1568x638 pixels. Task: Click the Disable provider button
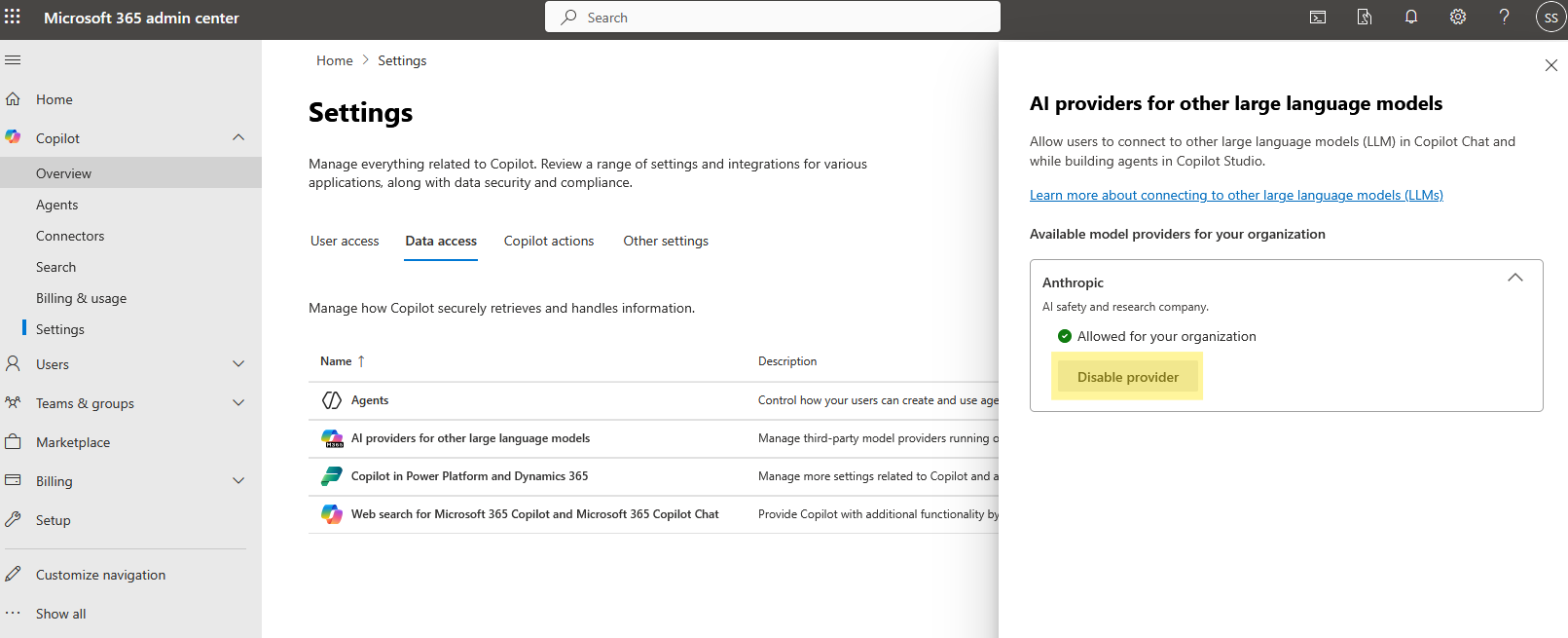1127,377
